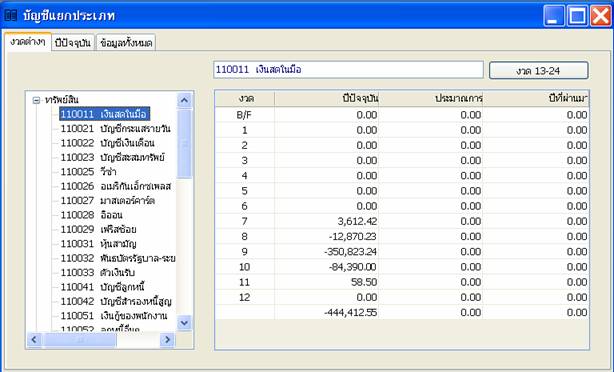Select the ทรัพย์สิน root tree item
Image resolution: width=614 pixels, height=372 pixels.
61,100
